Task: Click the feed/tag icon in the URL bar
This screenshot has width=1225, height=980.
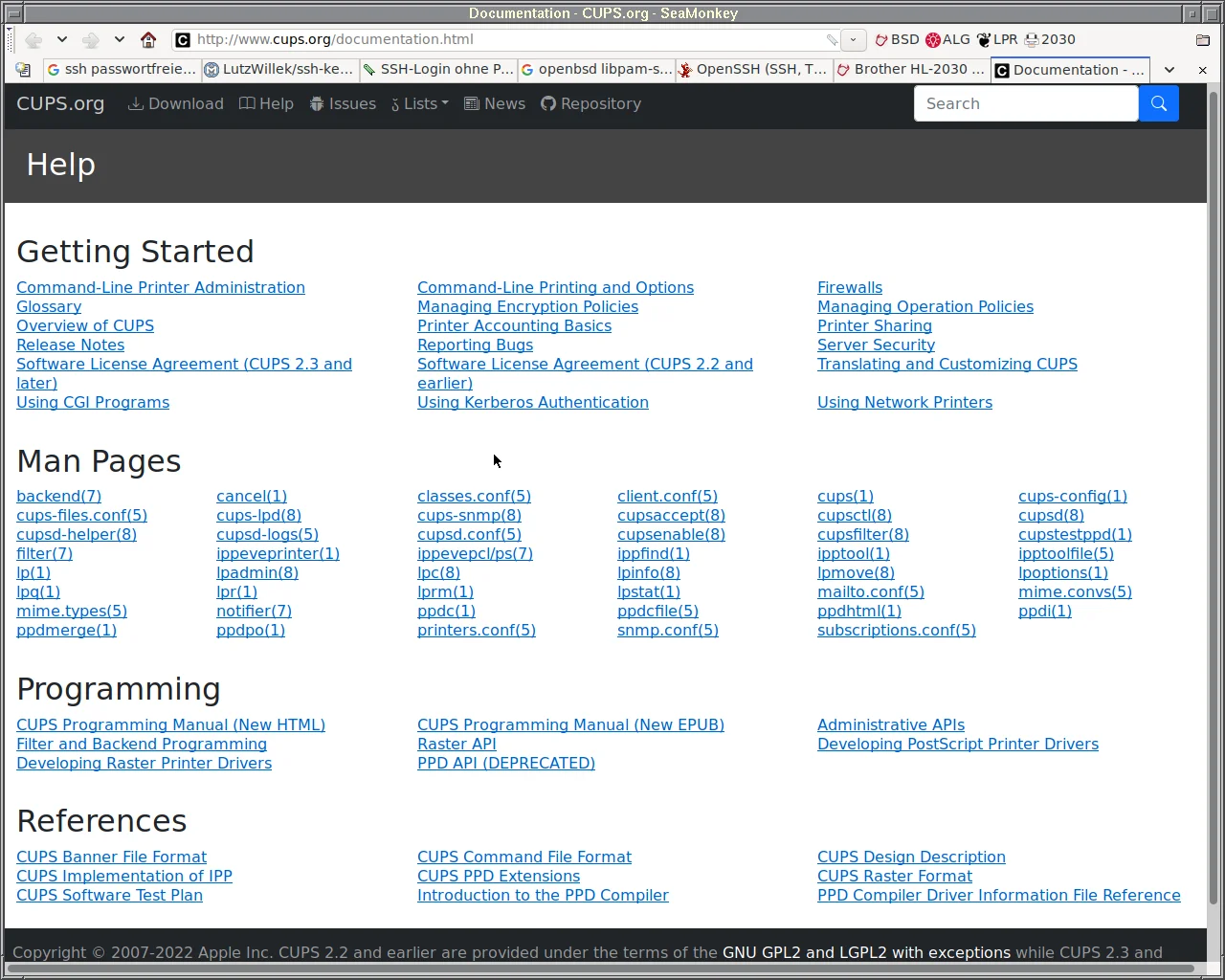Action: (x=833, y=40)
